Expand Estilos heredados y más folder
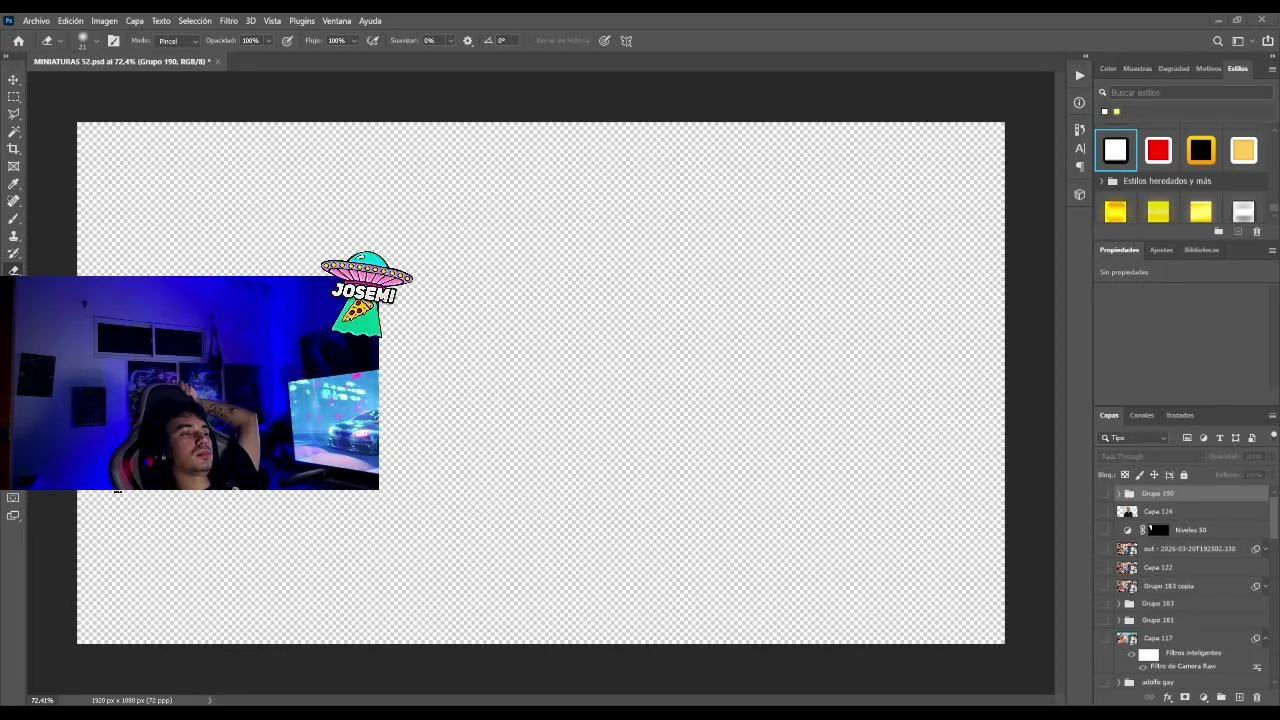This screenshot has width=1280, height=720. (1102, 181)
